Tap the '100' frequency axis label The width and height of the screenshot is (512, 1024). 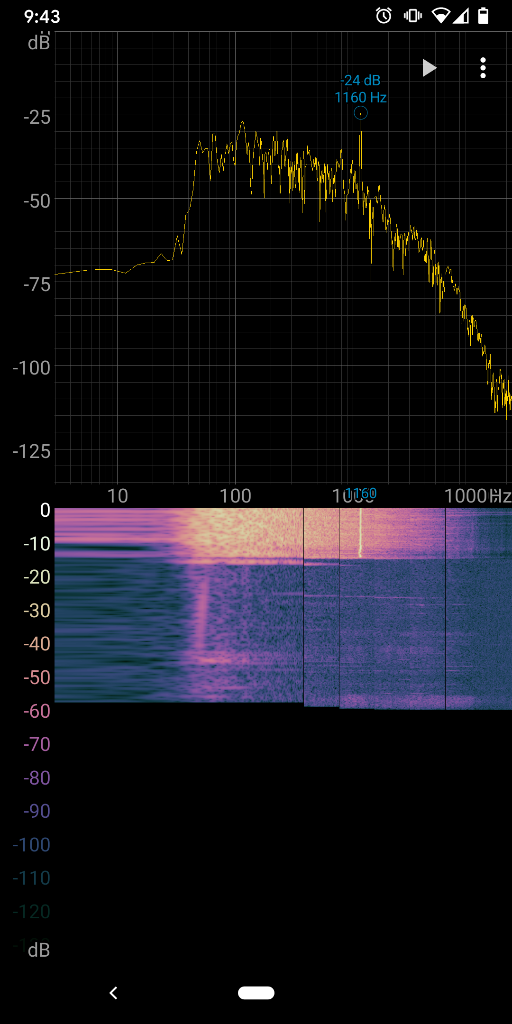(x=236, y=496)
